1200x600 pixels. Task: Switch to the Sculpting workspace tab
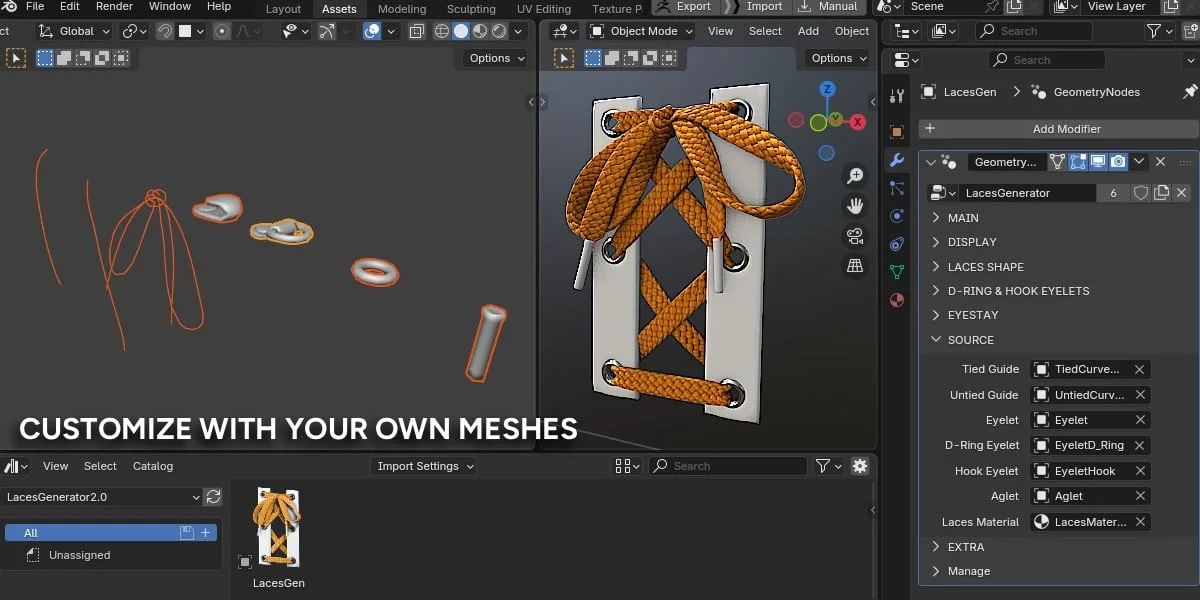pyautogui.click(x=471, y=8)
